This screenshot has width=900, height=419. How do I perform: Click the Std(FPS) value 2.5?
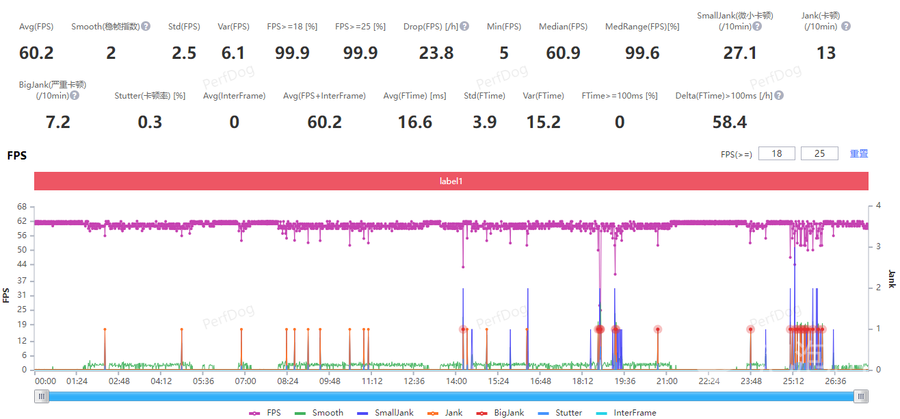tap(184, 53)
